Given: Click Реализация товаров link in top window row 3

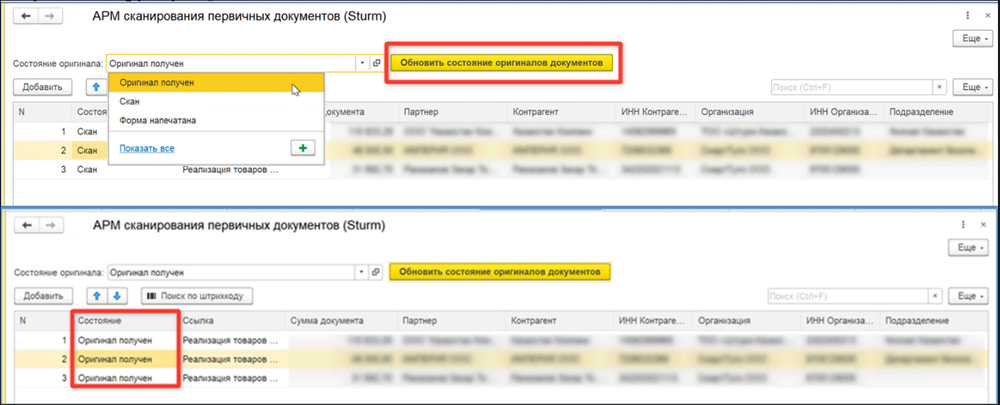Looking at the screenshot, I should click(230, 170).
